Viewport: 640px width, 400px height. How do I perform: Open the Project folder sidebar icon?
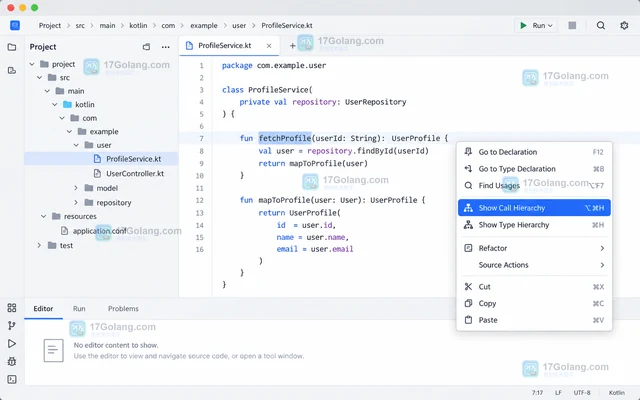(12, 47)
